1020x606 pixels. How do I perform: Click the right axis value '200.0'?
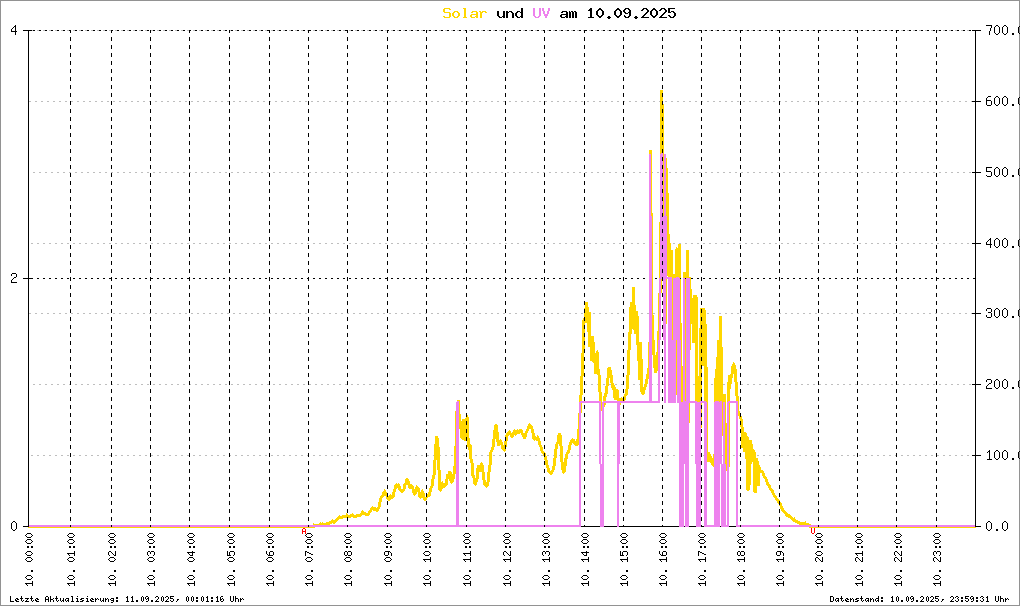(1000, 384)
